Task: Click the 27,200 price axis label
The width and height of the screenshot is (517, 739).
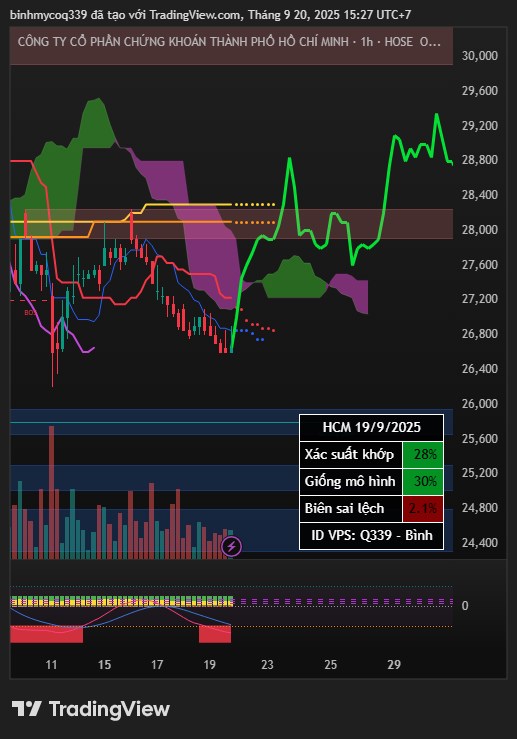Action: click(x=479, y=299)
